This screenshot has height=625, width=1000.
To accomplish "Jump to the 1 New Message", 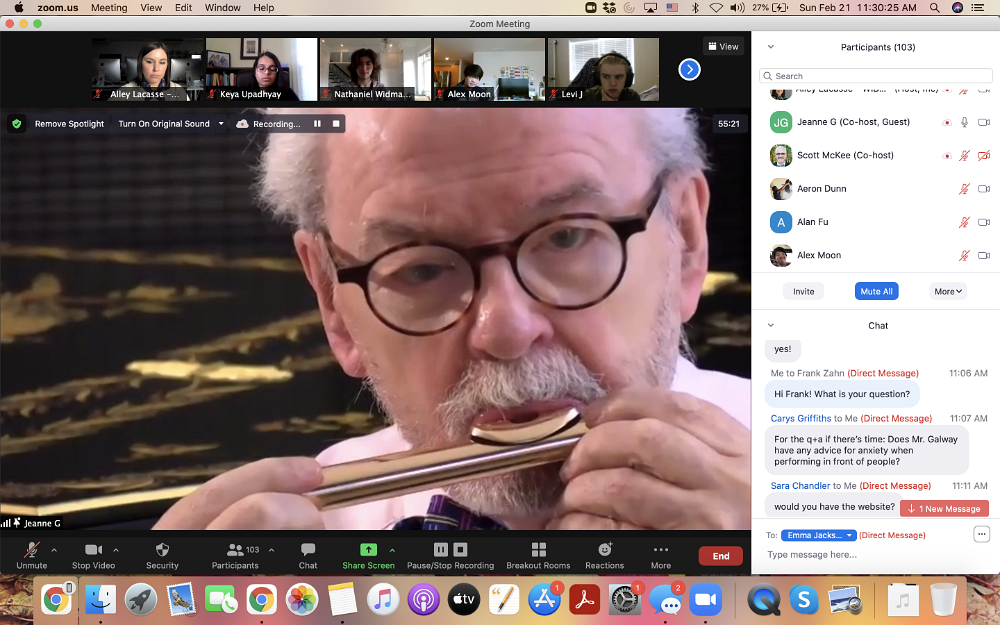I will point(945,508).
